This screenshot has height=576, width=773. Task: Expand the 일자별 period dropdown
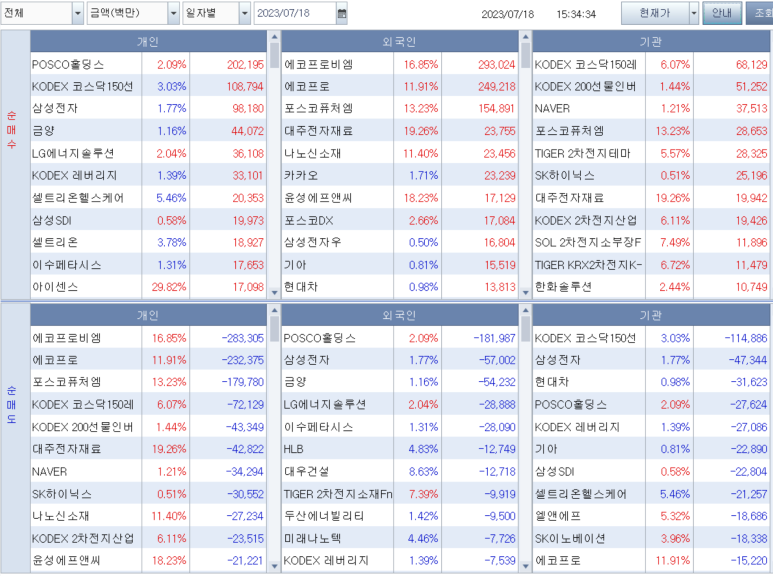point(245,13)
